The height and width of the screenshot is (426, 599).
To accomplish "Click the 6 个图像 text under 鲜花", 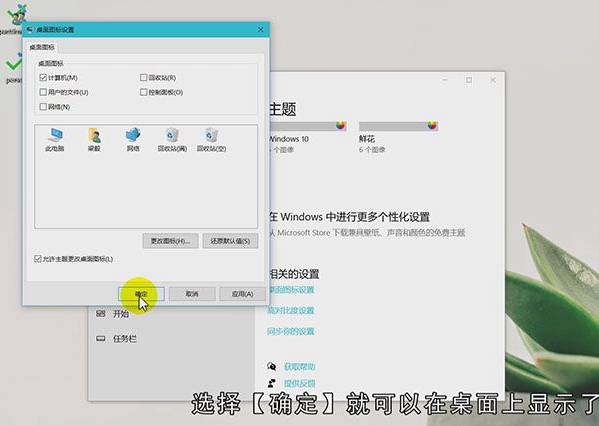I will [x=372, y=150].
